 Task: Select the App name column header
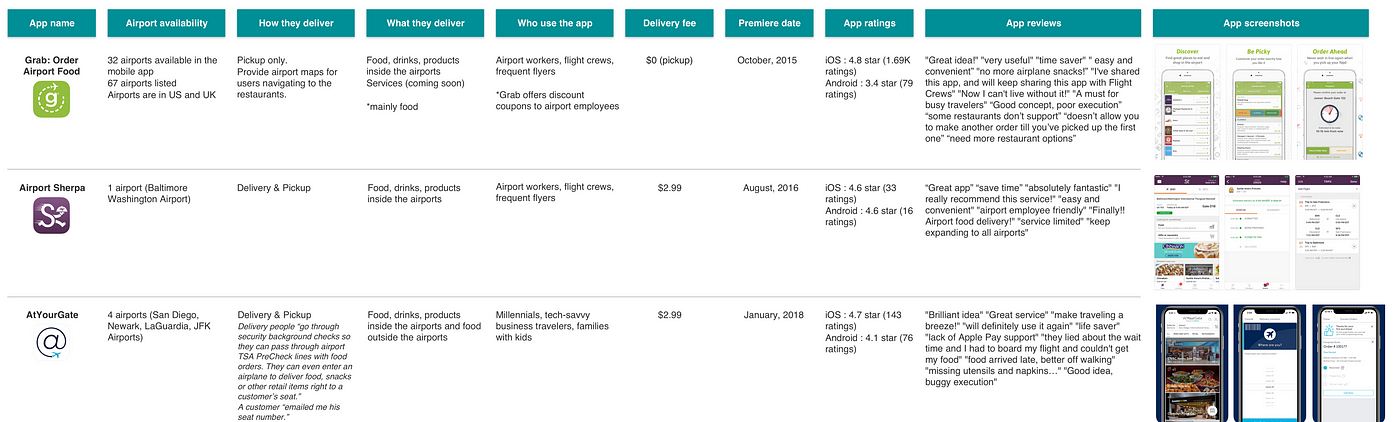51,23
